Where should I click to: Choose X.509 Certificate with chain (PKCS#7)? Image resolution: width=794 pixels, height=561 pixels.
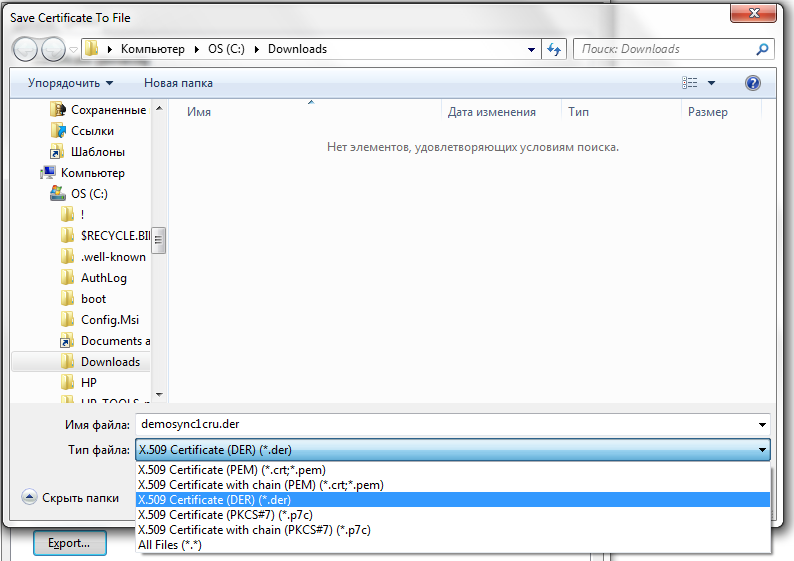click(253, 530)
